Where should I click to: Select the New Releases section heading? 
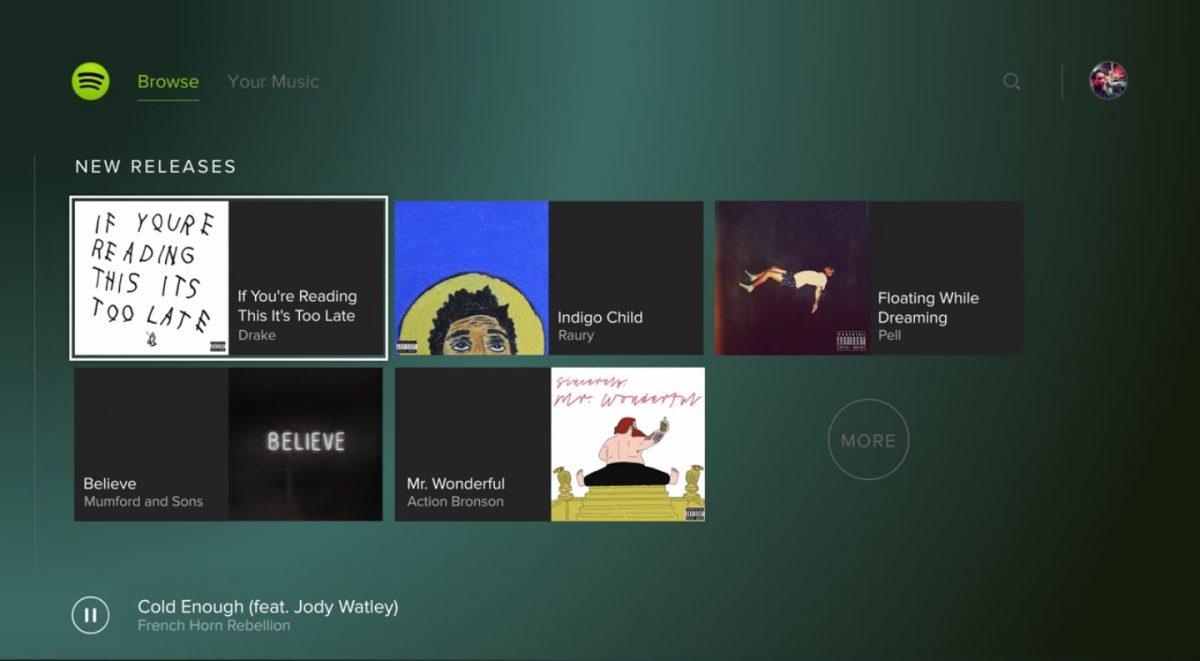coord(156,167)
